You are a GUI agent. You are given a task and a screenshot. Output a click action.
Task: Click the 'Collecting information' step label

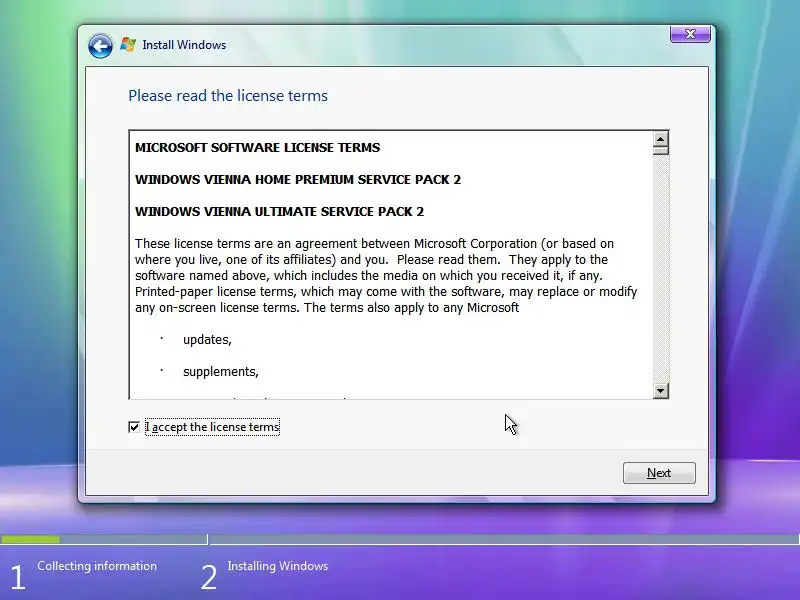coord(97,566)
